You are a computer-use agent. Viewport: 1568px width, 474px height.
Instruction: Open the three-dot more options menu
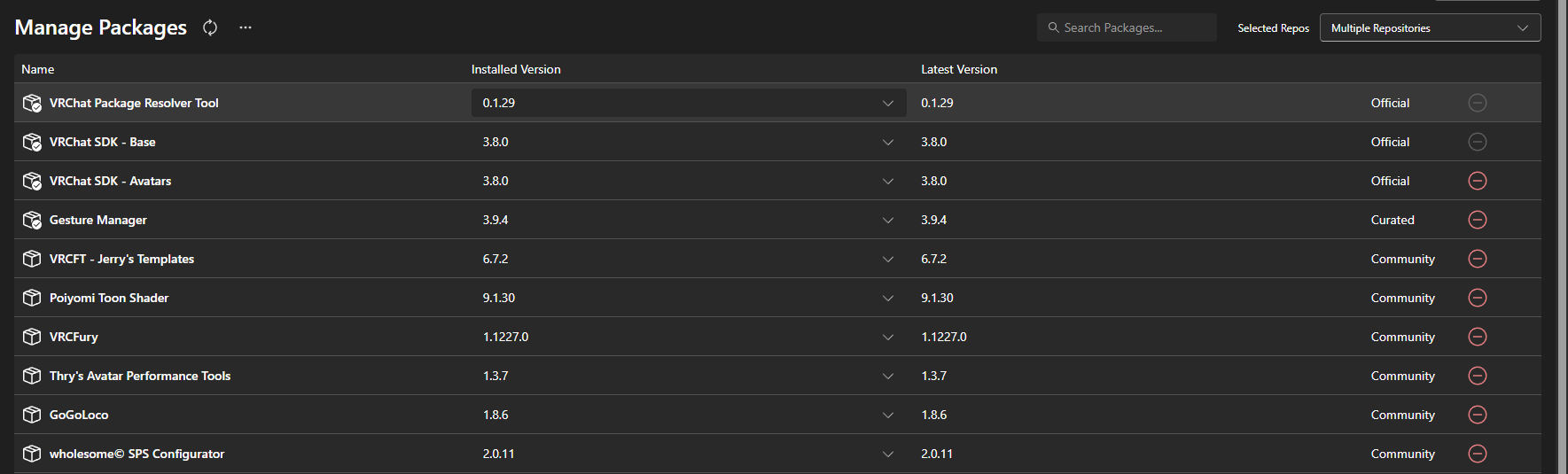point(246,27)
